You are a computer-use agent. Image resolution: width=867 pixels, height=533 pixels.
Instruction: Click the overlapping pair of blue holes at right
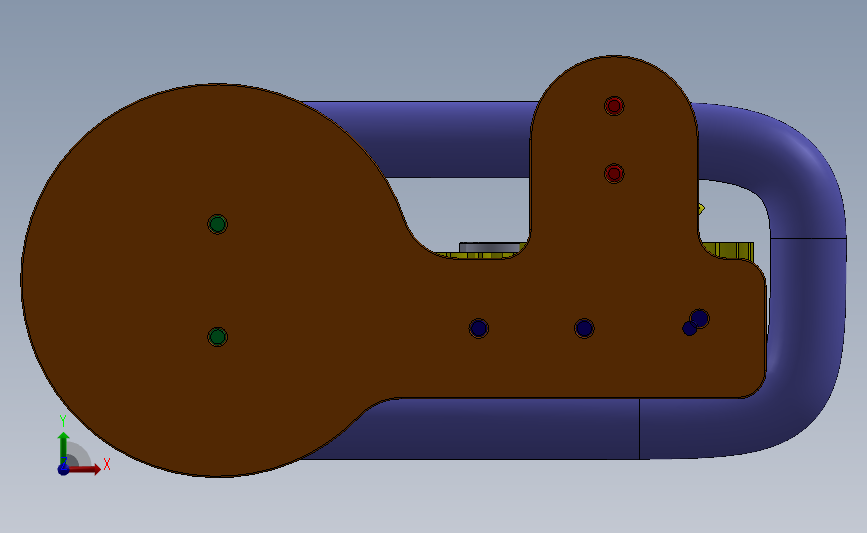(x=696, y=322)
